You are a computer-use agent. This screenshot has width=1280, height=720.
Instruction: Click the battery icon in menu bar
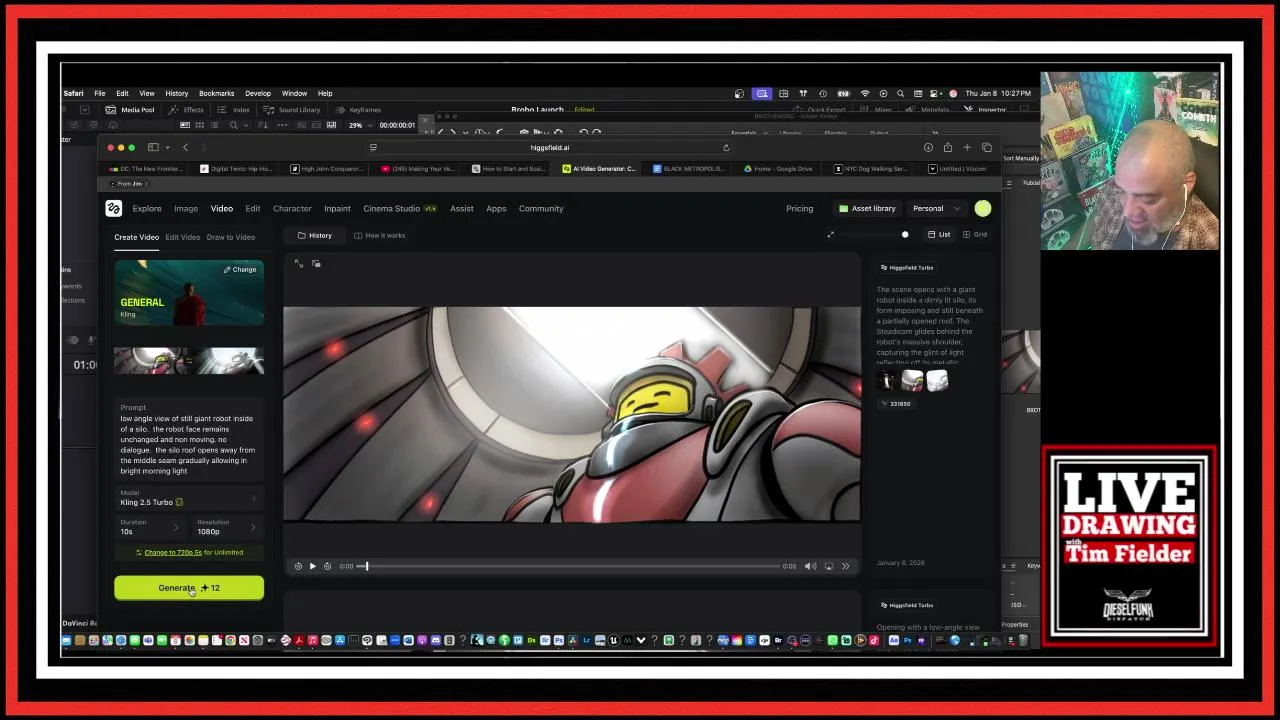tap(843, 93)
